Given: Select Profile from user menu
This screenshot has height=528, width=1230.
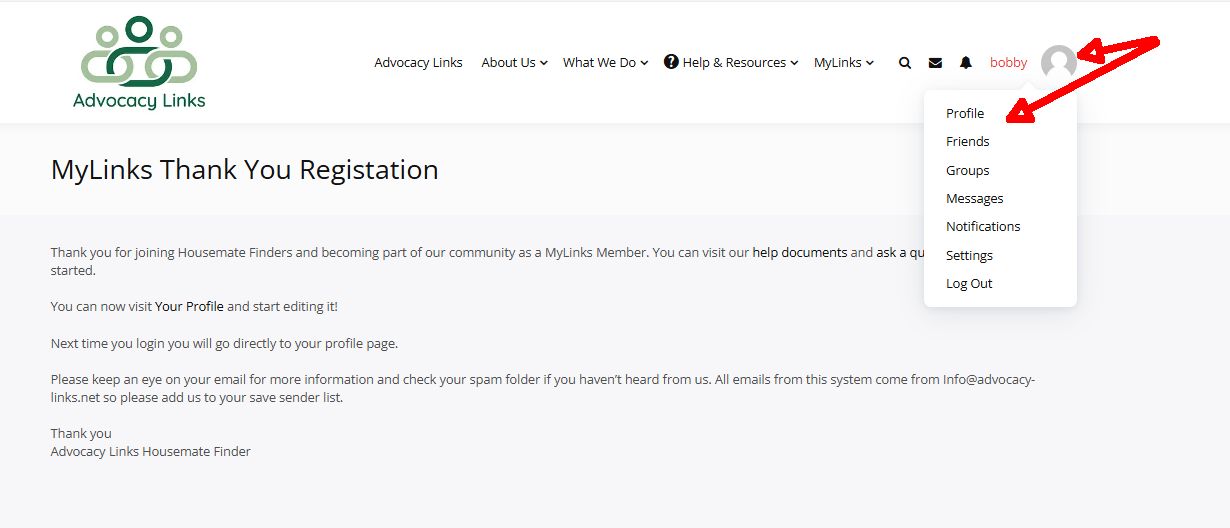Looking at the screenshot, I should [x=965, y=113].
